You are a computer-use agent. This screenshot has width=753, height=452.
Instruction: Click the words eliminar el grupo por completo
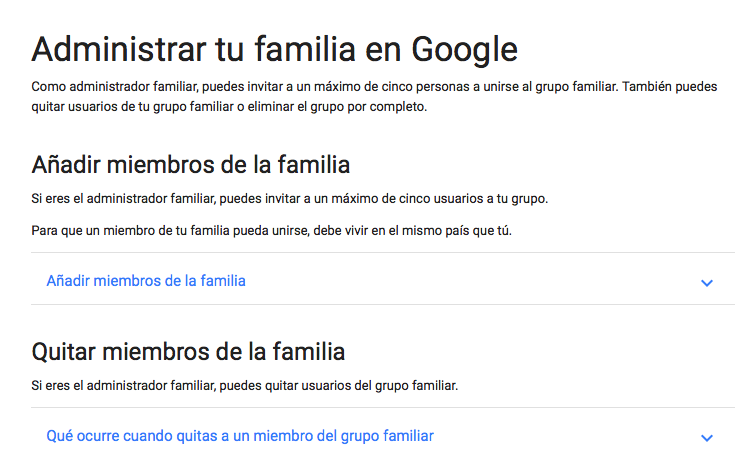tap(337, 107)
